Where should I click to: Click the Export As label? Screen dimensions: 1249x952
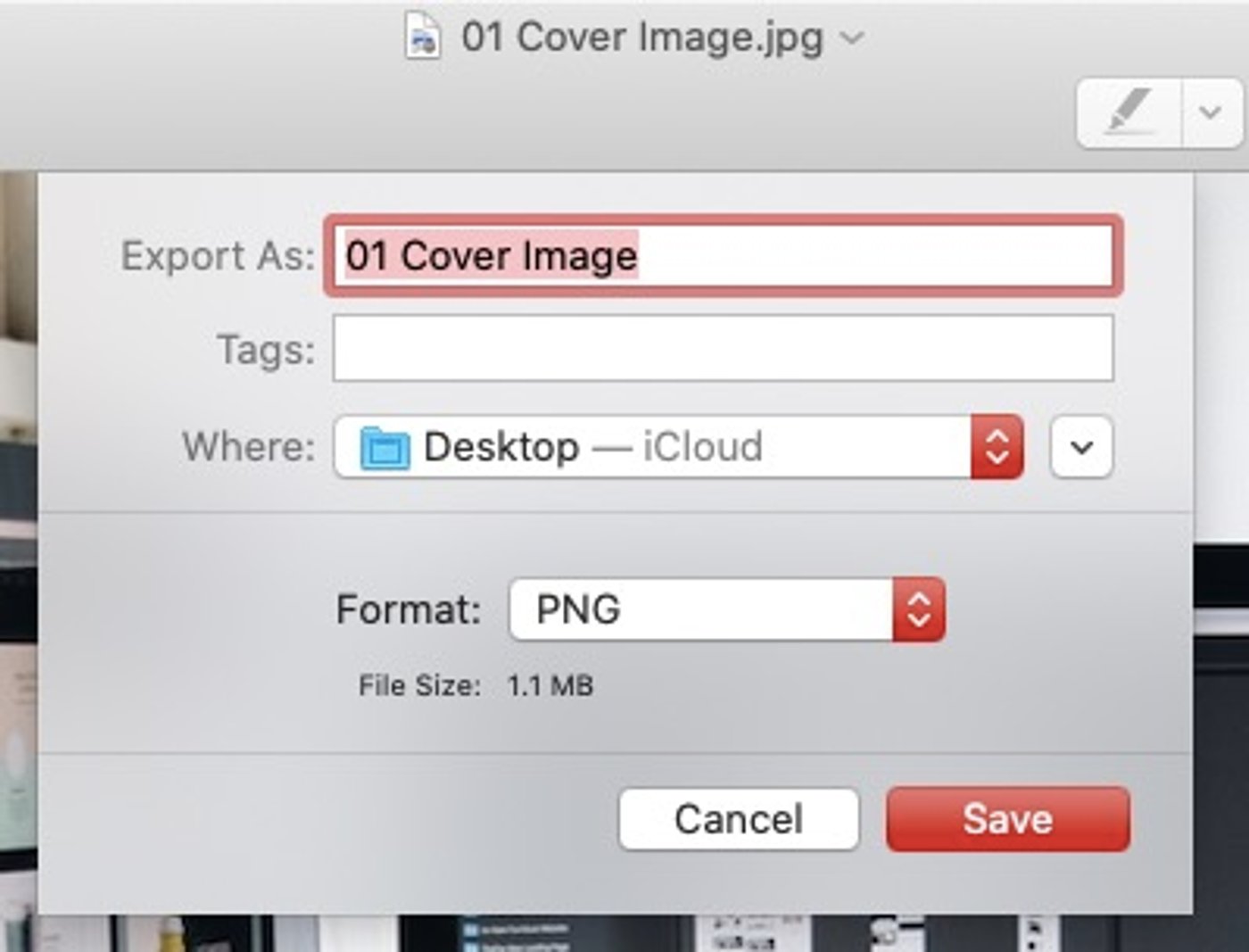(x=218, y=256)
